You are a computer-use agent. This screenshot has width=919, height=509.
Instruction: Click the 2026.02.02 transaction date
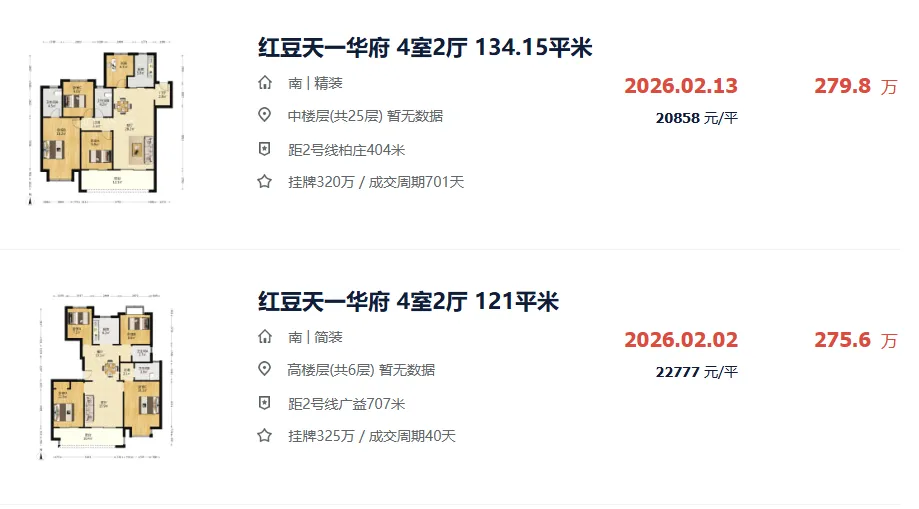pyautogui.click(x=681, y=340)
